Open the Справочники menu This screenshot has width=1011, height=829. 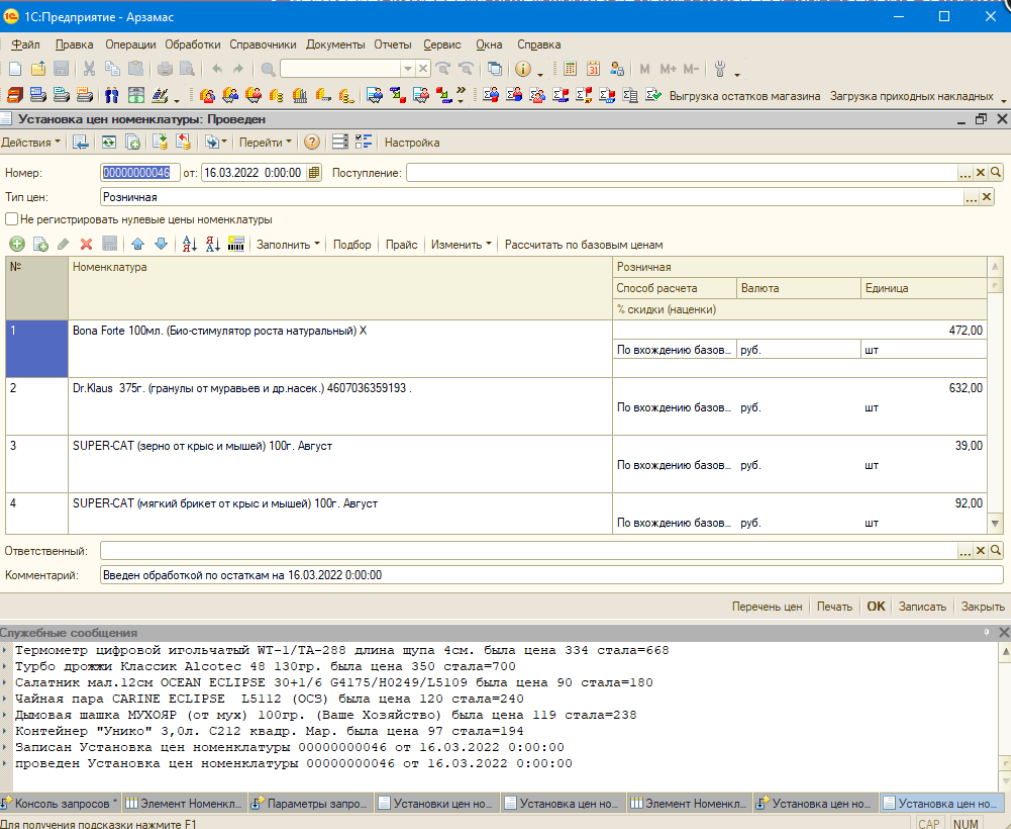[262, 44]
